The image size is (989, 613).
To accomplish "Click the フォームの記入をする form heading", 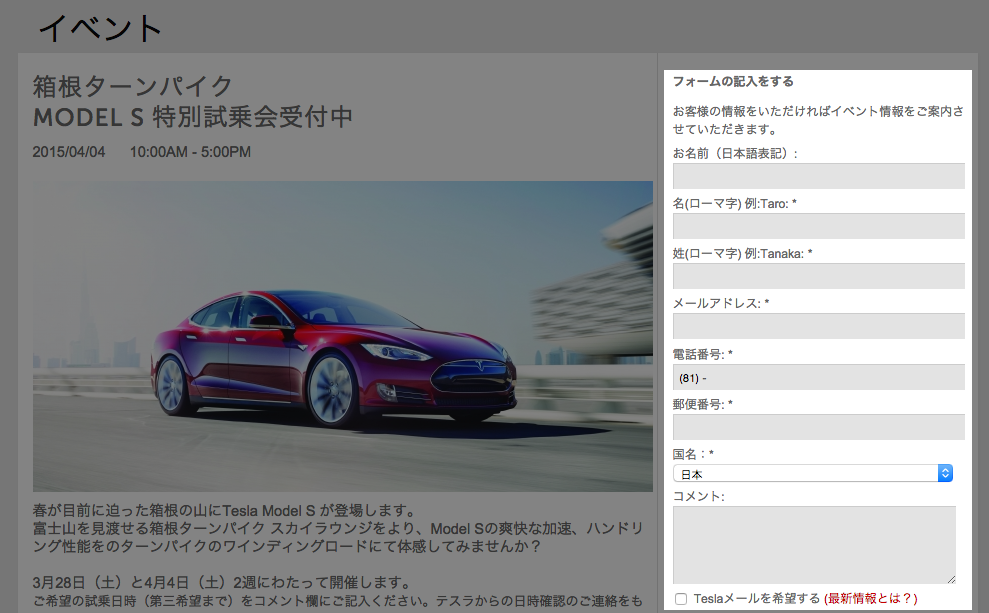I will tap(733, 82).
